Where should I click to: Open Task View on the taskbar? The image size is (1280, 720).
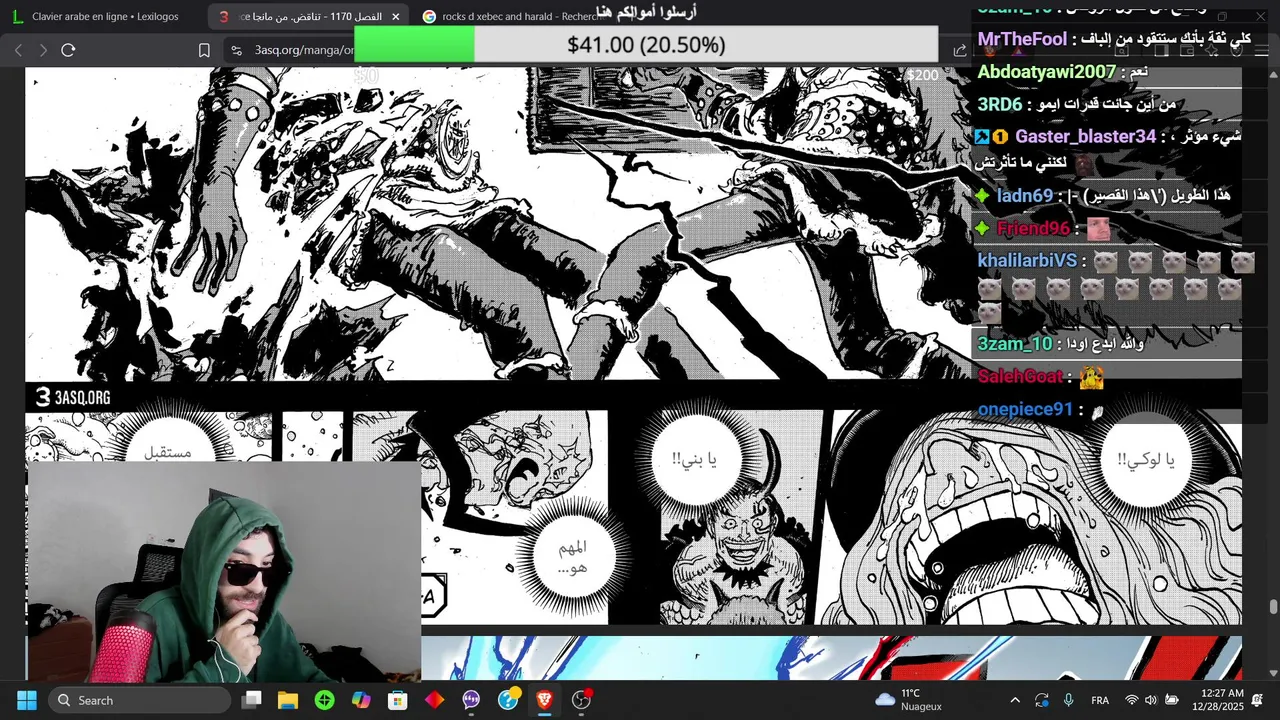click(x=252, y=700)
